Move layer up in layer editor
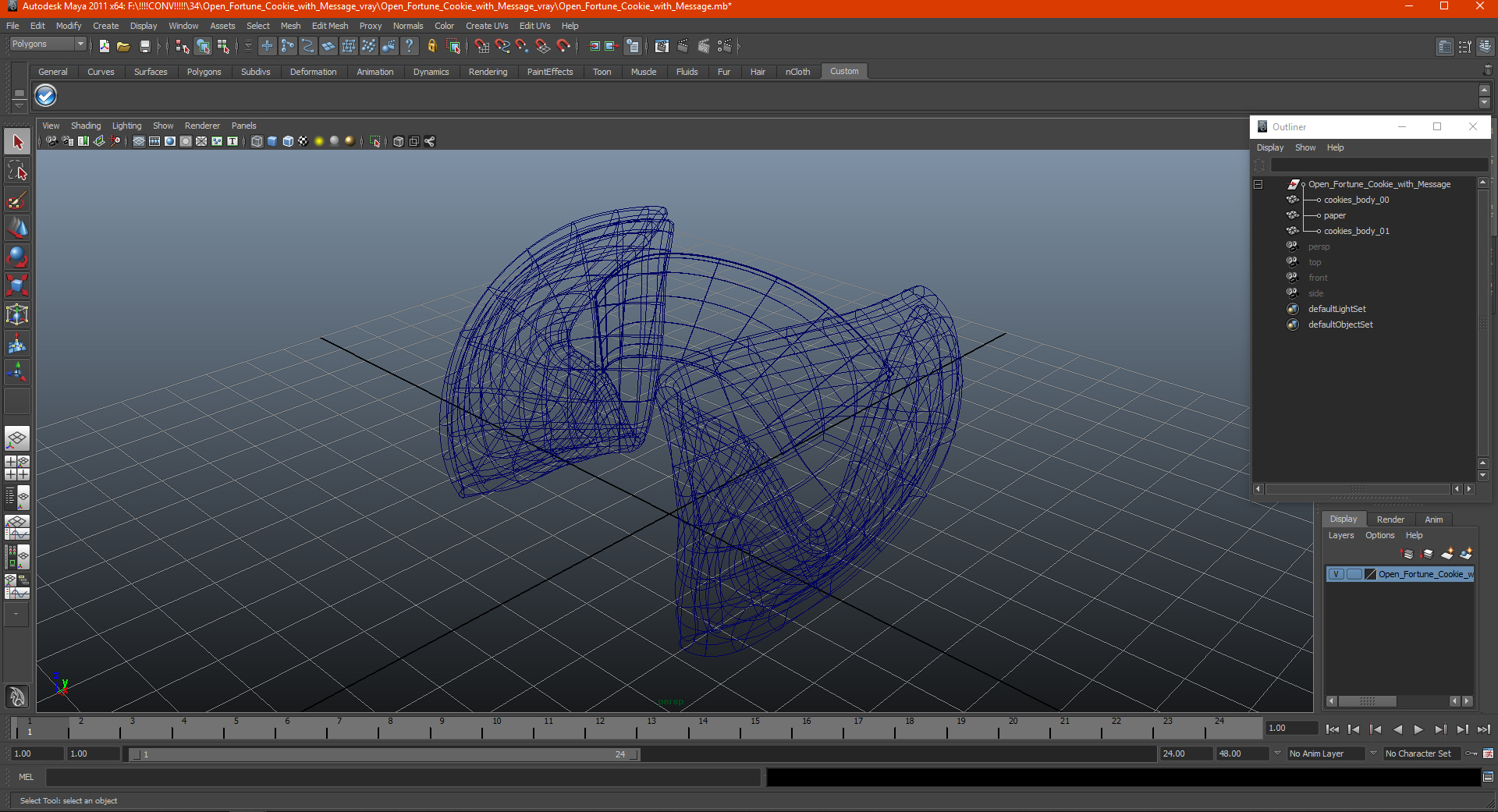 1407,554
